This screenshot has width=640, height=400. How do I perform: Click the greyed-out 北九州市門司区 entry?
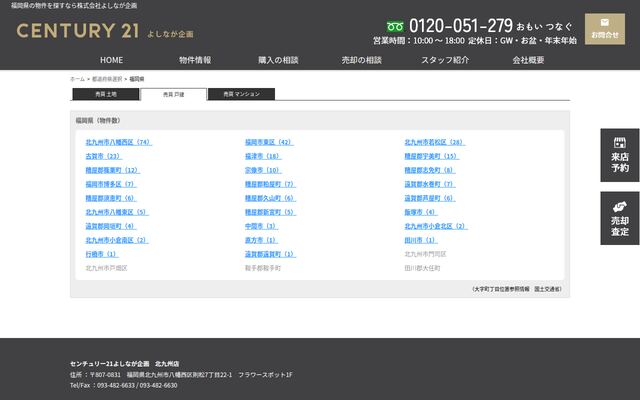(x=425, y=254)
